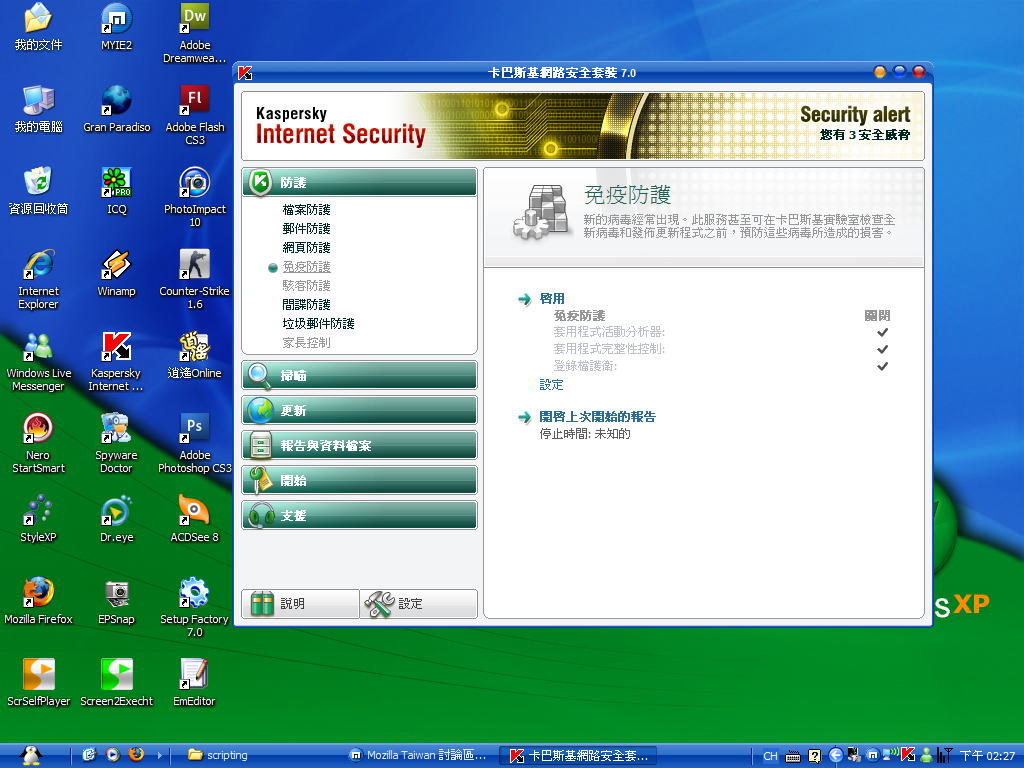Click the 啓用 enable link

click(x=552, y=298)
